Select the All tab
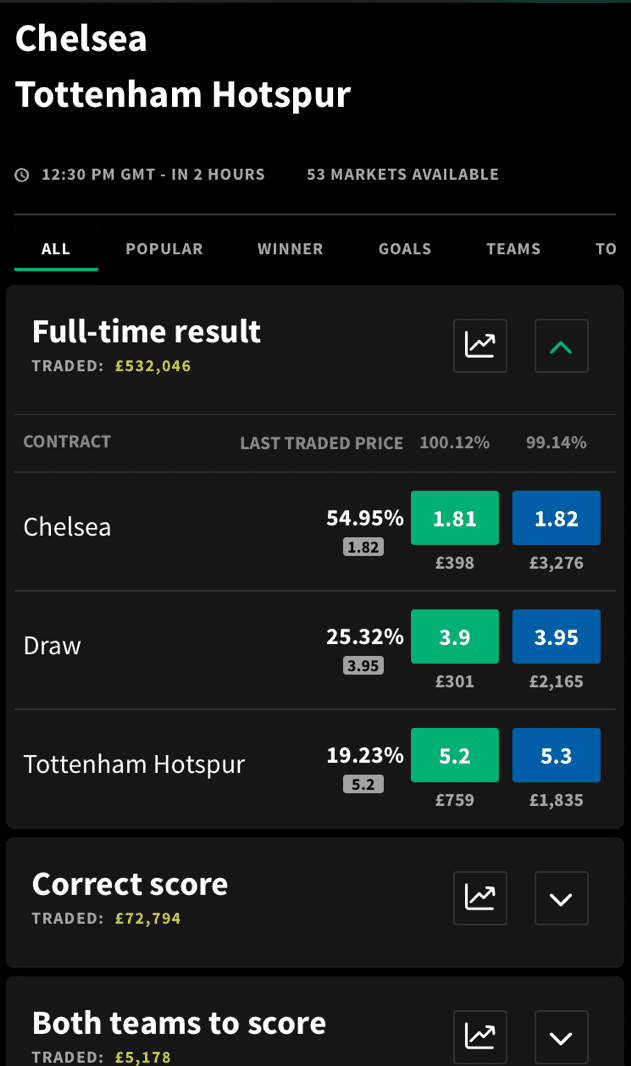631x1066 pixels. tap(56, 249)
